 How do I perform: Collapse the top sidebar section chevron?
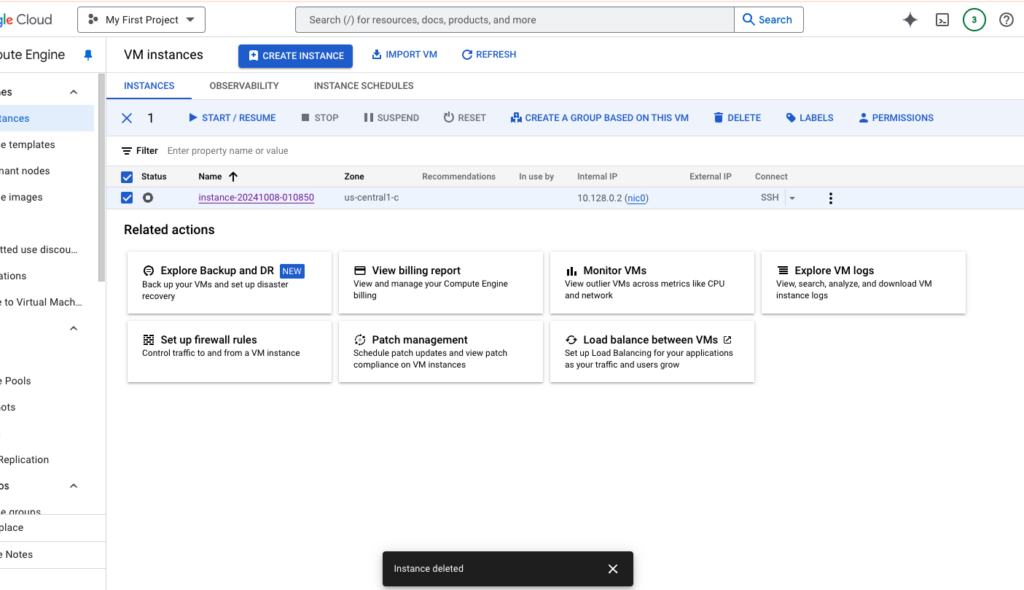point(74,92)
